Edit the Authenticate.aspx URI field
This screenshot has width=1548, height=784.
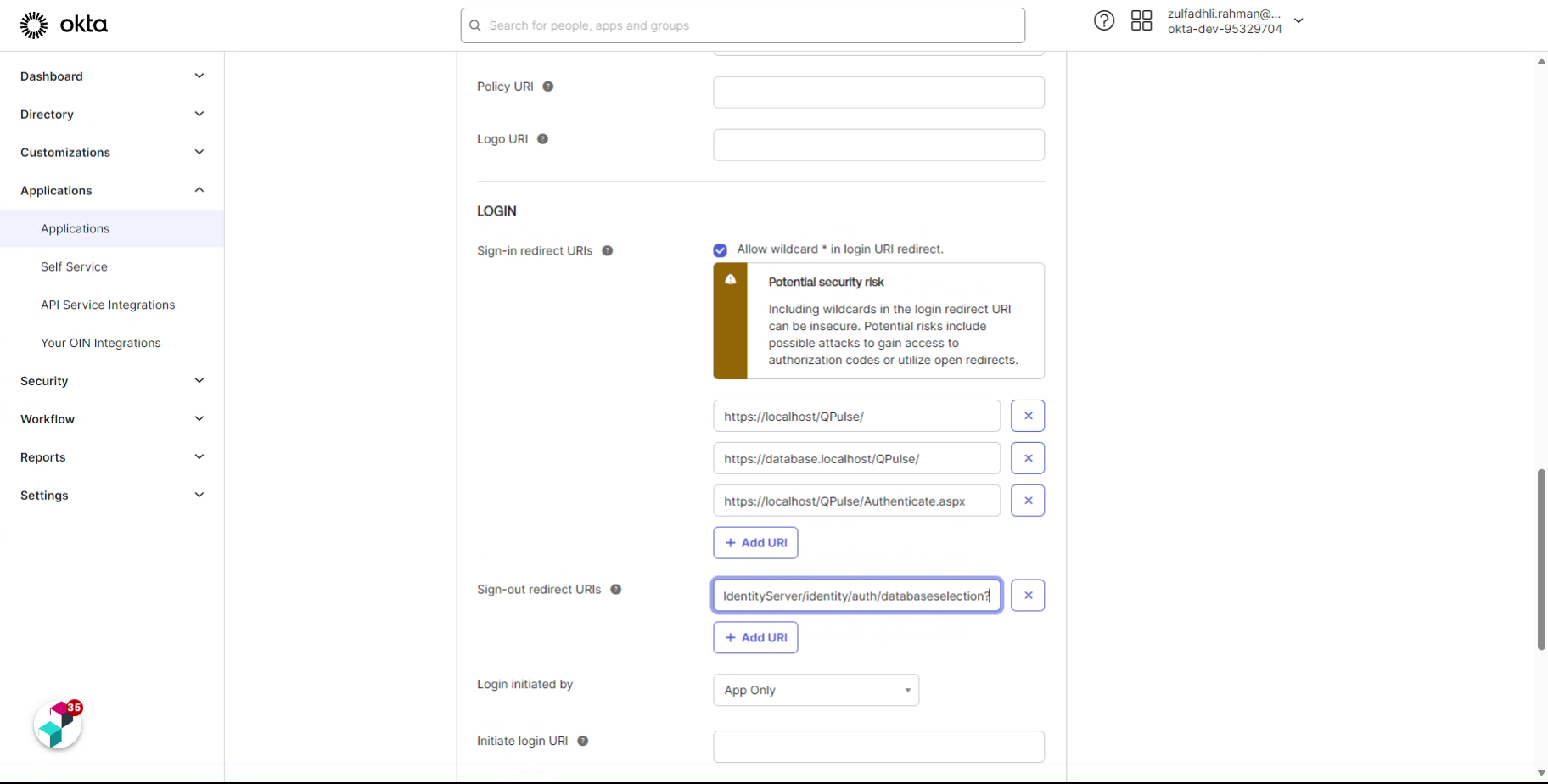click(x=856, y=501)
